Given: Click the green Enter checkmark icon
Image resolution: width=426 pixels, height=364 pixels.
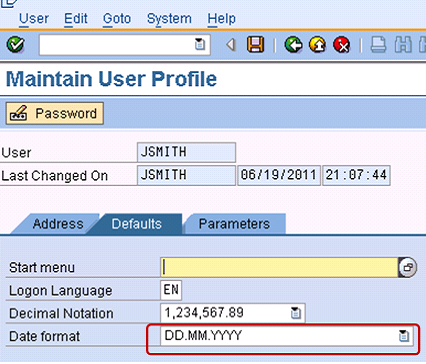Looking at the screenshot, I should click(x=16, y=44).
